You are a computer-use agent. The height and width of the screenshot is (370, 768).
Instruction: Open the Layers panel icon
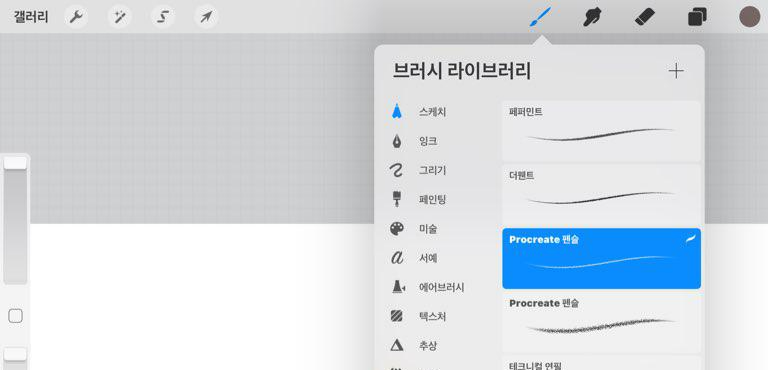pyautogui.click(x=697, y=18)
